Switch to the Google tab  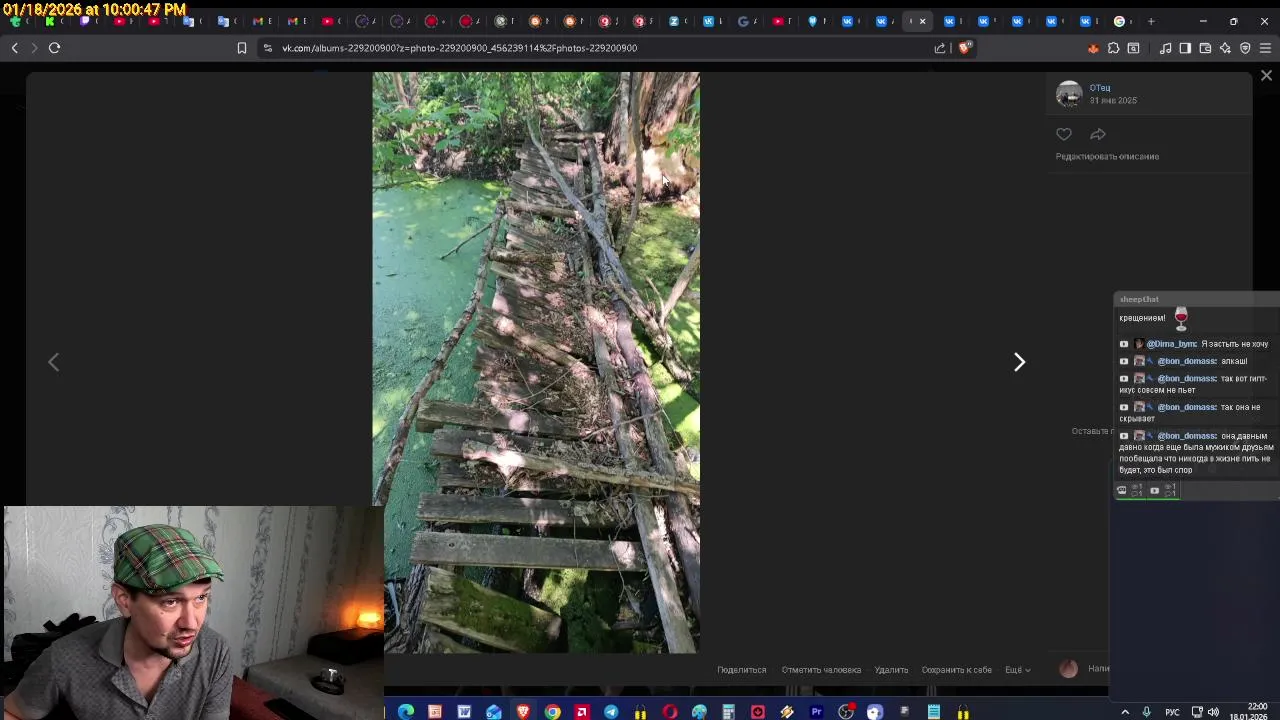coord(1119,21)
